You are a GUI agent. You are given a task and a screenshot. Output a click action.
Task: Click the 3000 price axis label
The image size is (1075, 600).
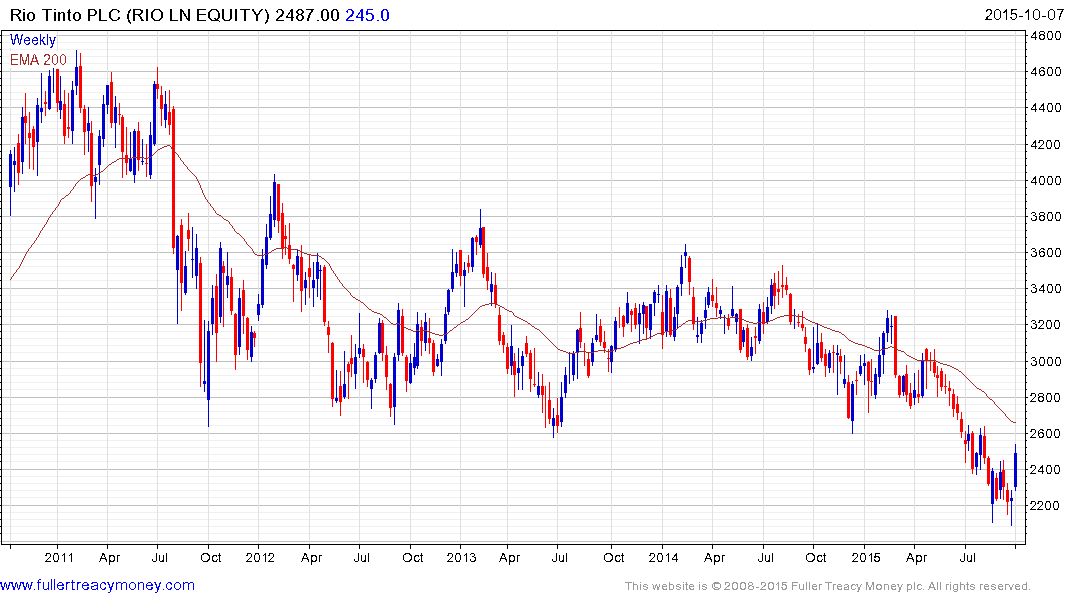1046,361
